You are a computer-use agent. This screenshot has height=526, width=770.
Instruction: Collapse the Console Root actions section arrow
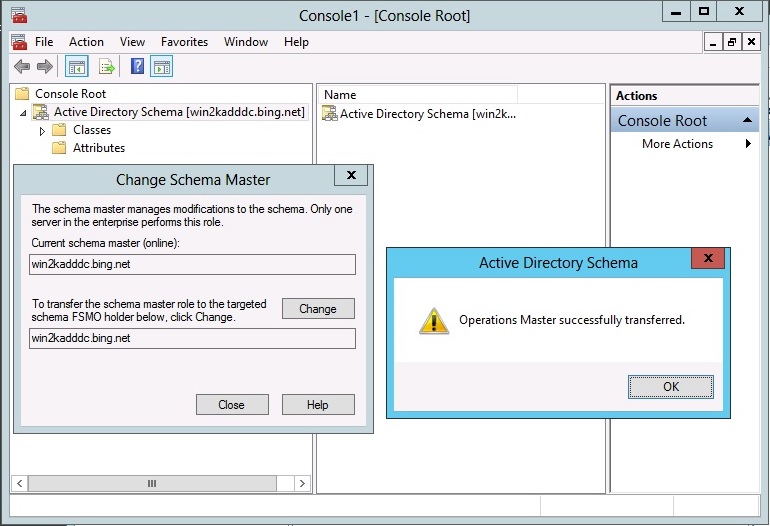click(x=747, y=120)
